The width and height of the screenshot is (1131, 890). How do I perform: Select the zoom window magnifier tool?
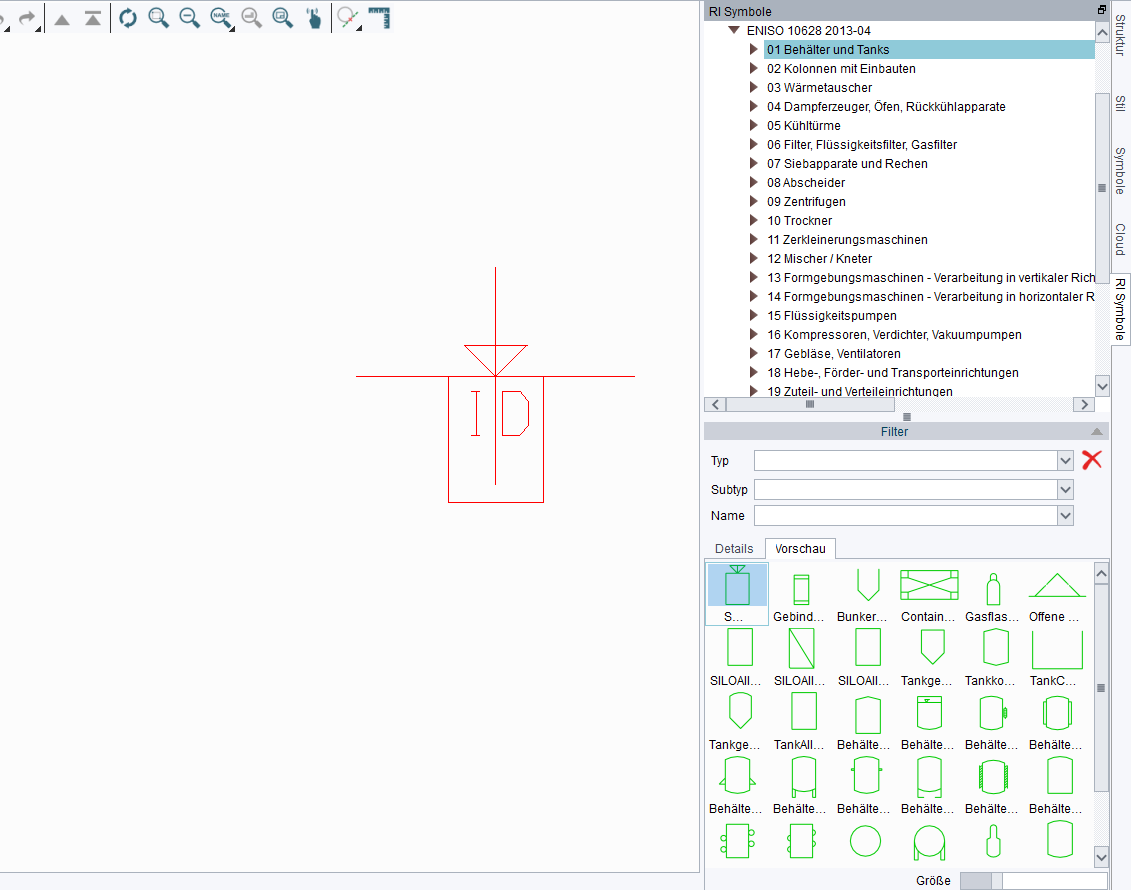pyautogui.click(x=159, y=18)
